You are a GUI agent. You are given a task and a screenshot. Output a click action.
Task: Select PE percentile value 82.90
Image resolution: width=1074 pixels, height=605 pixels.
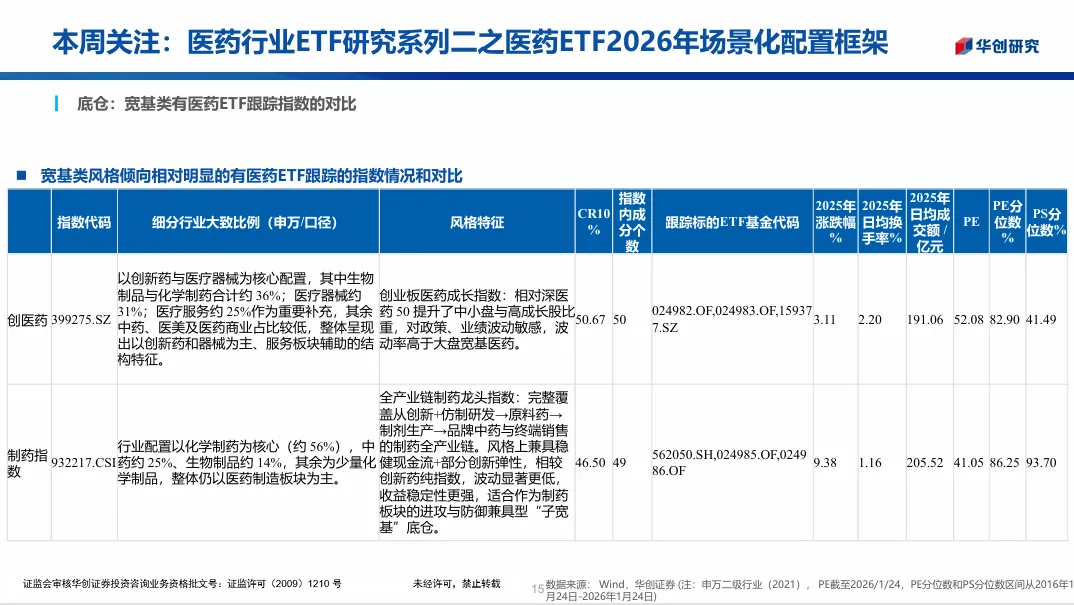[1004, 320]
